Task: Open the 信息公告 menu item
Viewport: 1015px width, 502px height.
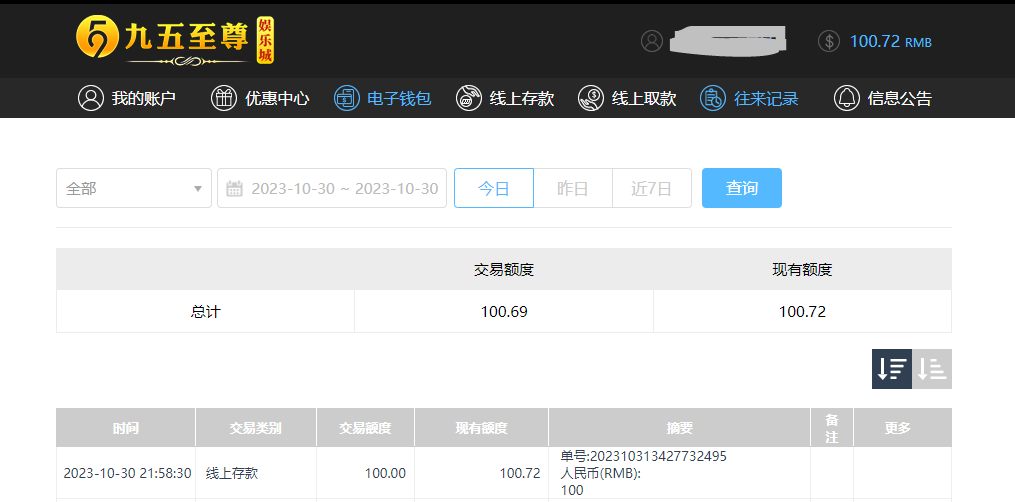Action: [x=883, y=98]
